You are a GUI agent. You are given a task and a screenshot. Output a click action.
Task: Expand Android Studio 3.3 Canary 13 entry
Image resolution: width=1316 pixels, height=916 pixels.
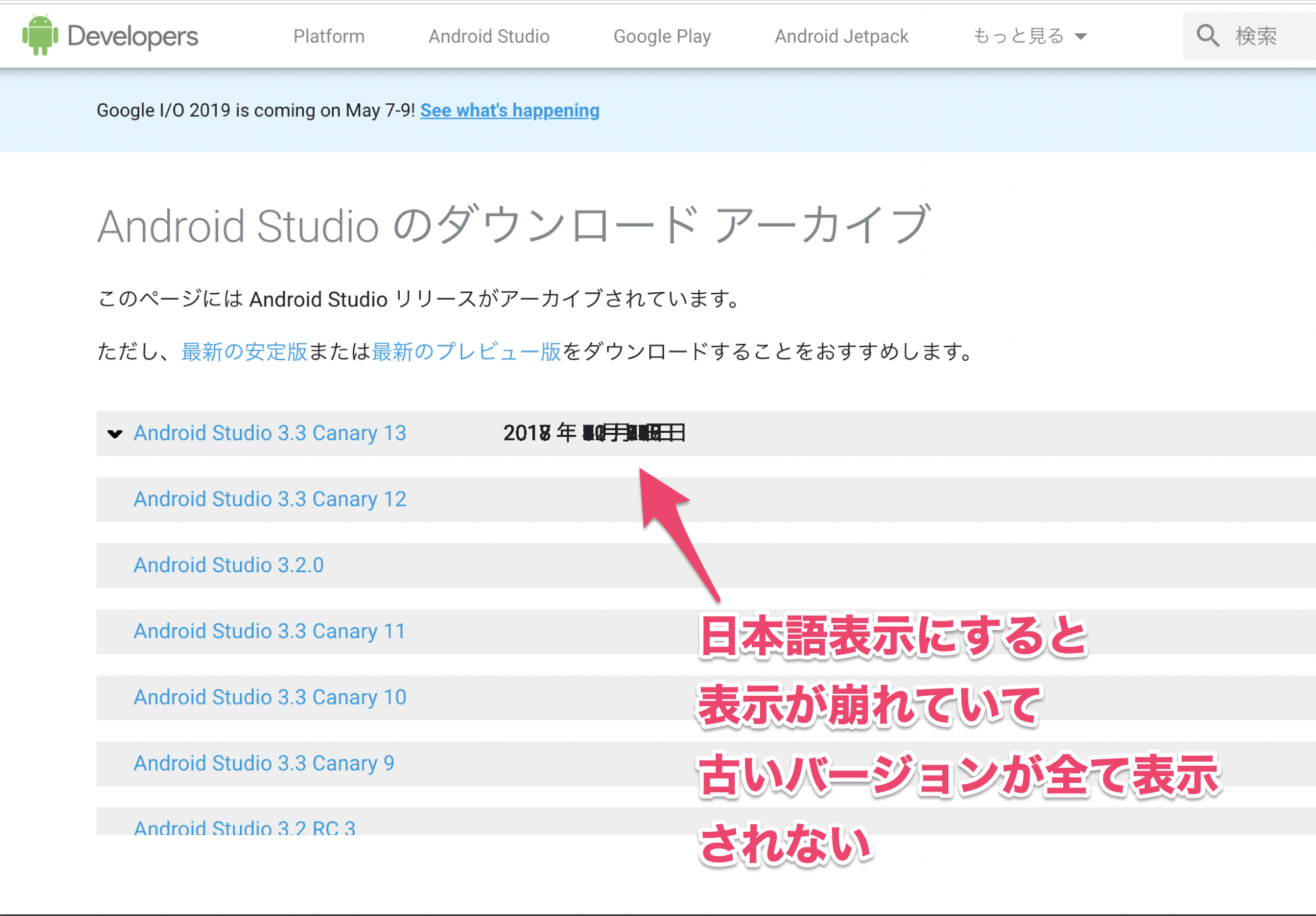tap(270, 433)
